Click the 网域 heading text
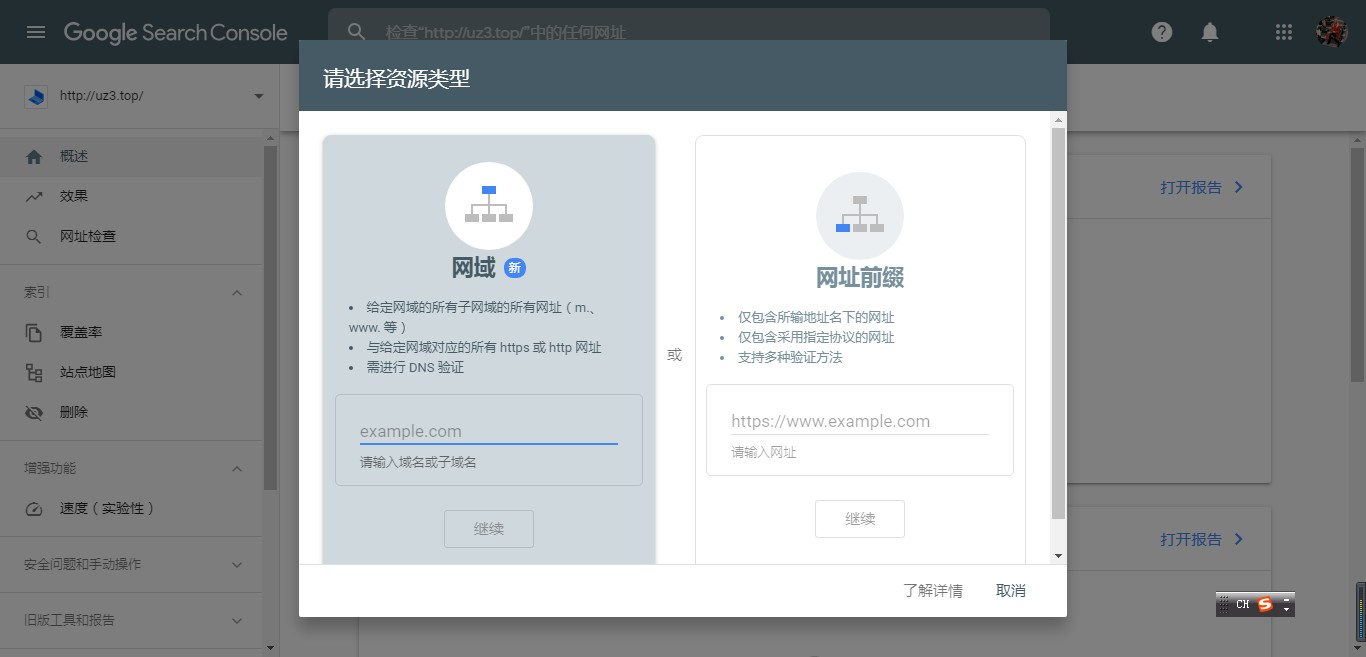The height and width of the screenshot is (657, 1366). [x=473, y=268]
